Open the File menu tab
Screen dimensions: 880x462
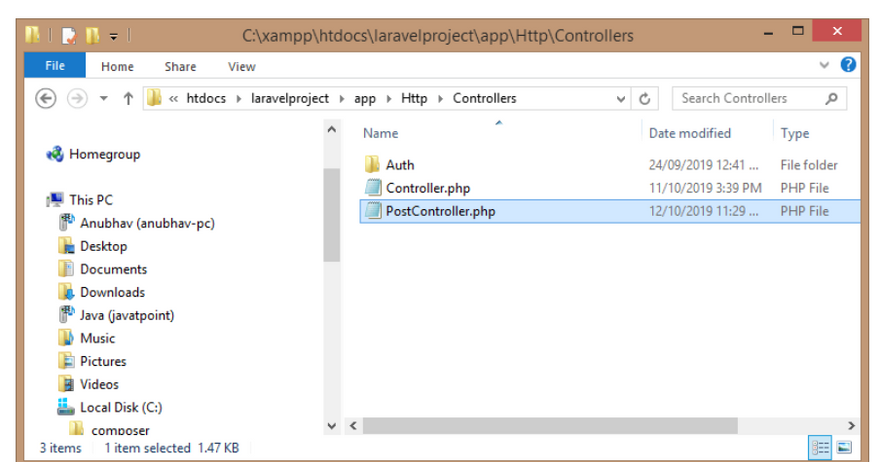[55, 66]
